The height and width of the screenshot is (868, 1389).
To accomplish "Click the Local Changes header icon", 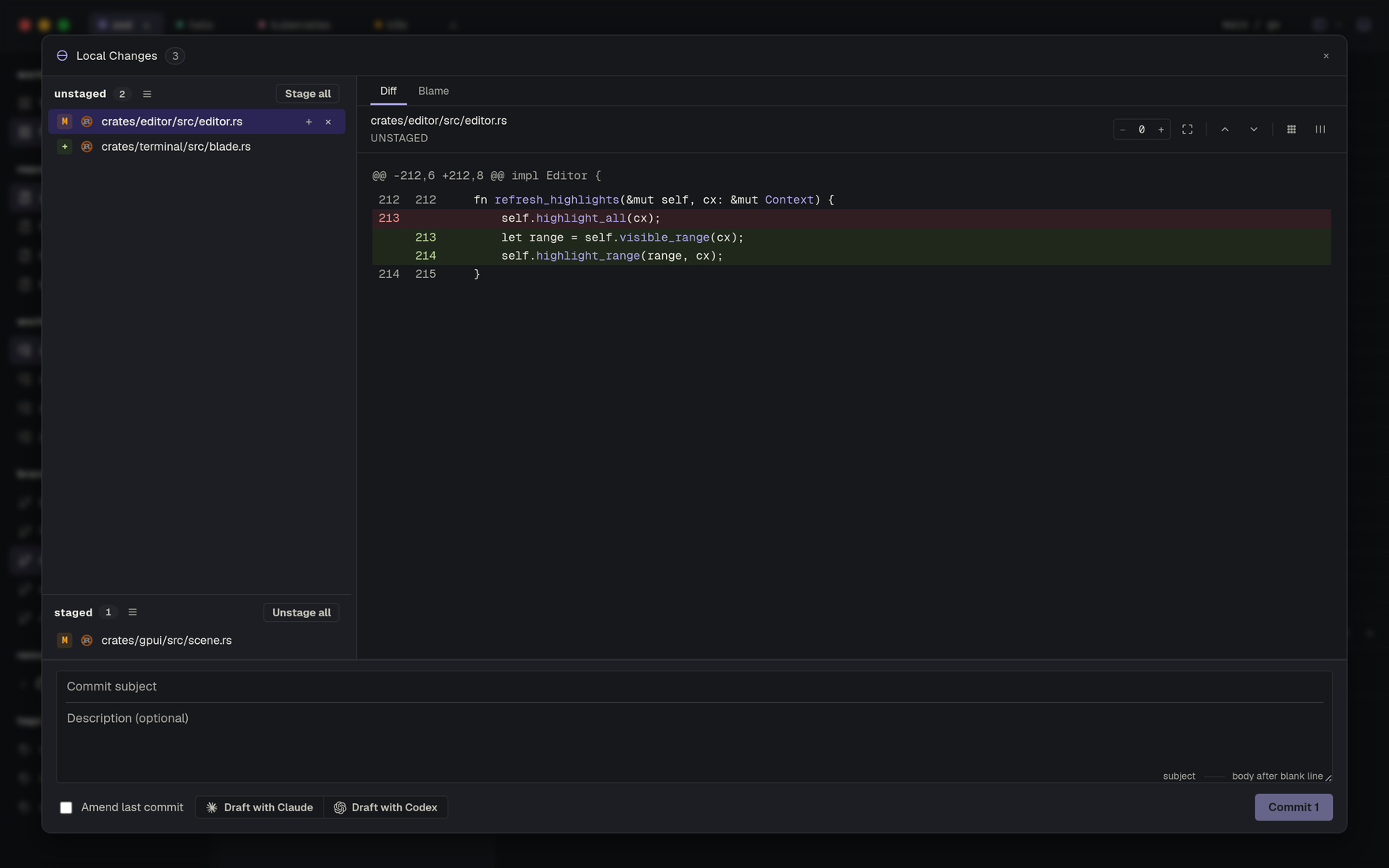I will 62,56.
